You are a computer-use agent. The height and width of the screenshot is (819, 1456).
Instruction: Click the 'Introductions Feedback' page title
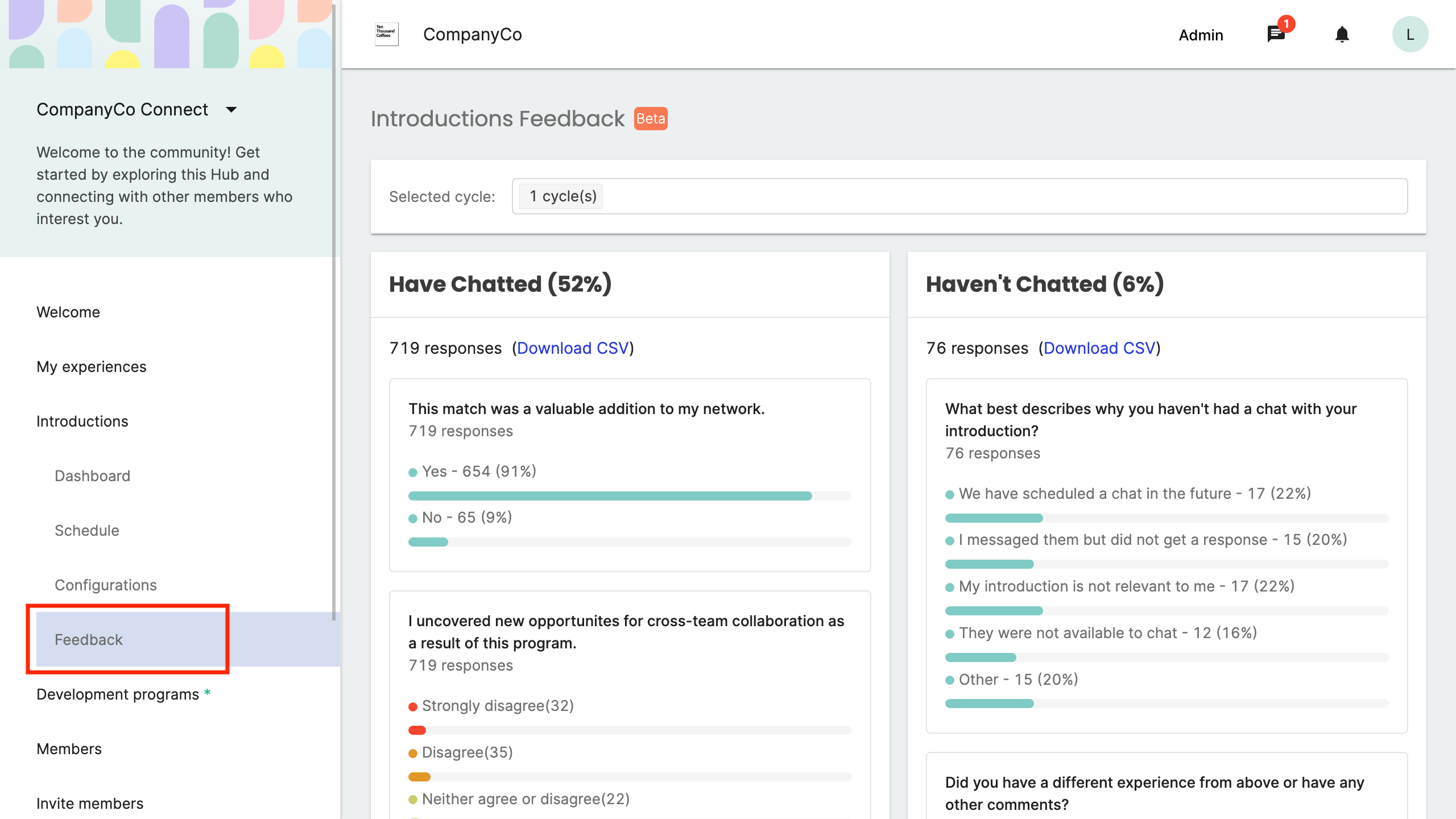[x=498, y=119]
